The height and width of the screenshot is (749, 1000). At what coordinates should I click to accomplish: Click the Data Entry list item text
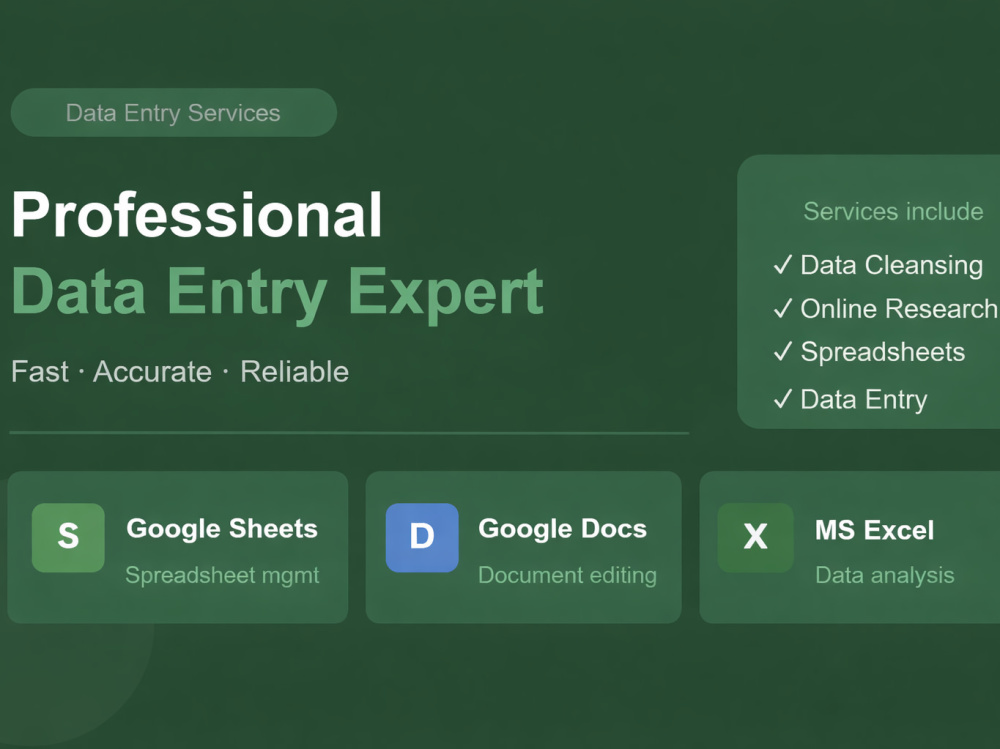[x=864, y=399]
